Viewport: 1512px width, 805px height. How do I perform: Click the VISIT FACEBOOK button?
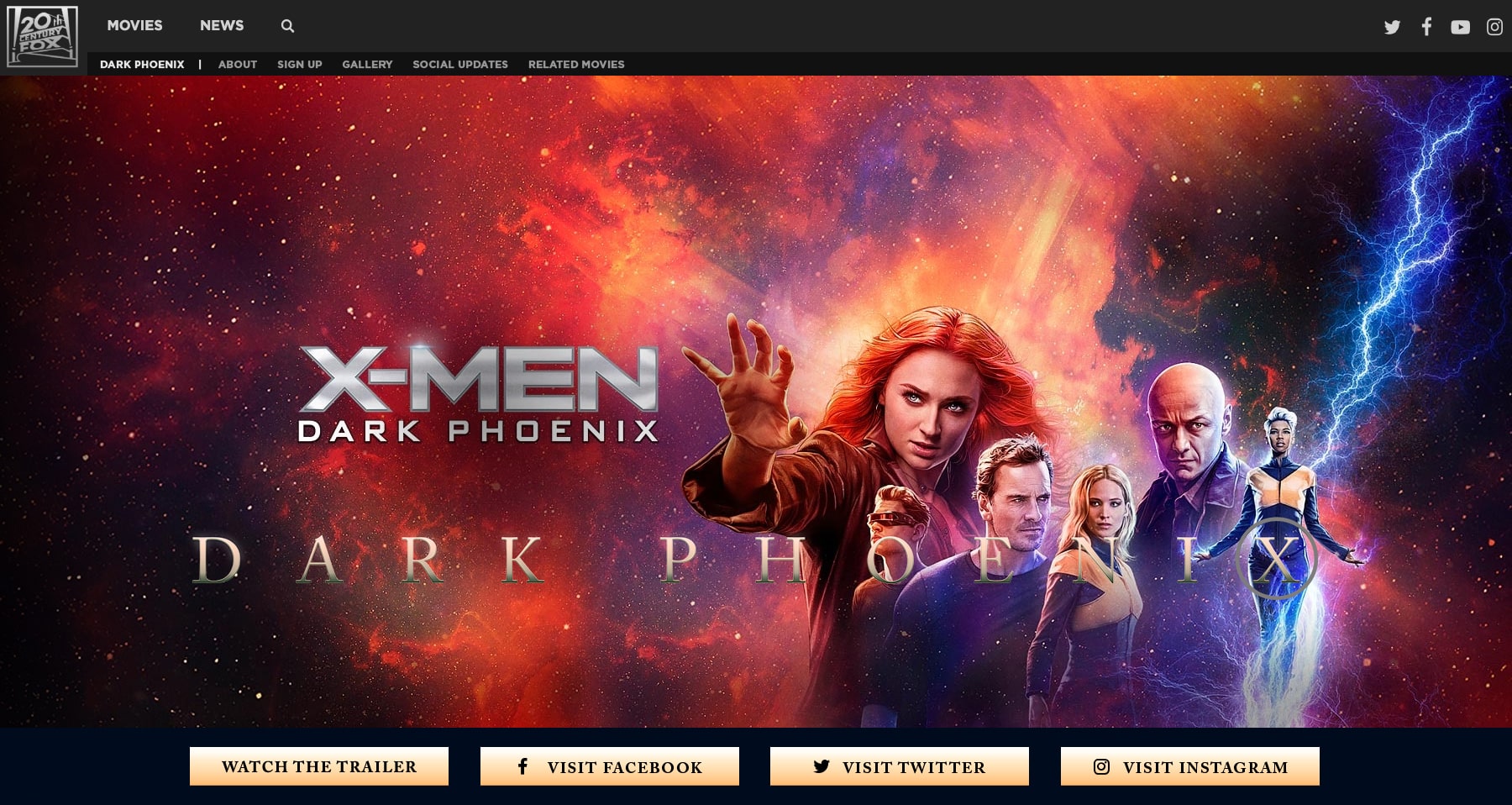click(608, 766)
